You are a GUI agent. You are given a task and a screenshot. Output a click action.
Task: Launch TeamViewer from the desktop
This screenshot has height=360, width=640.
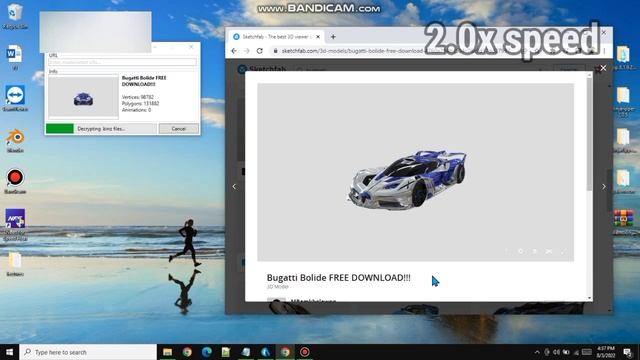pyautogui.click(x=15, y=98)
